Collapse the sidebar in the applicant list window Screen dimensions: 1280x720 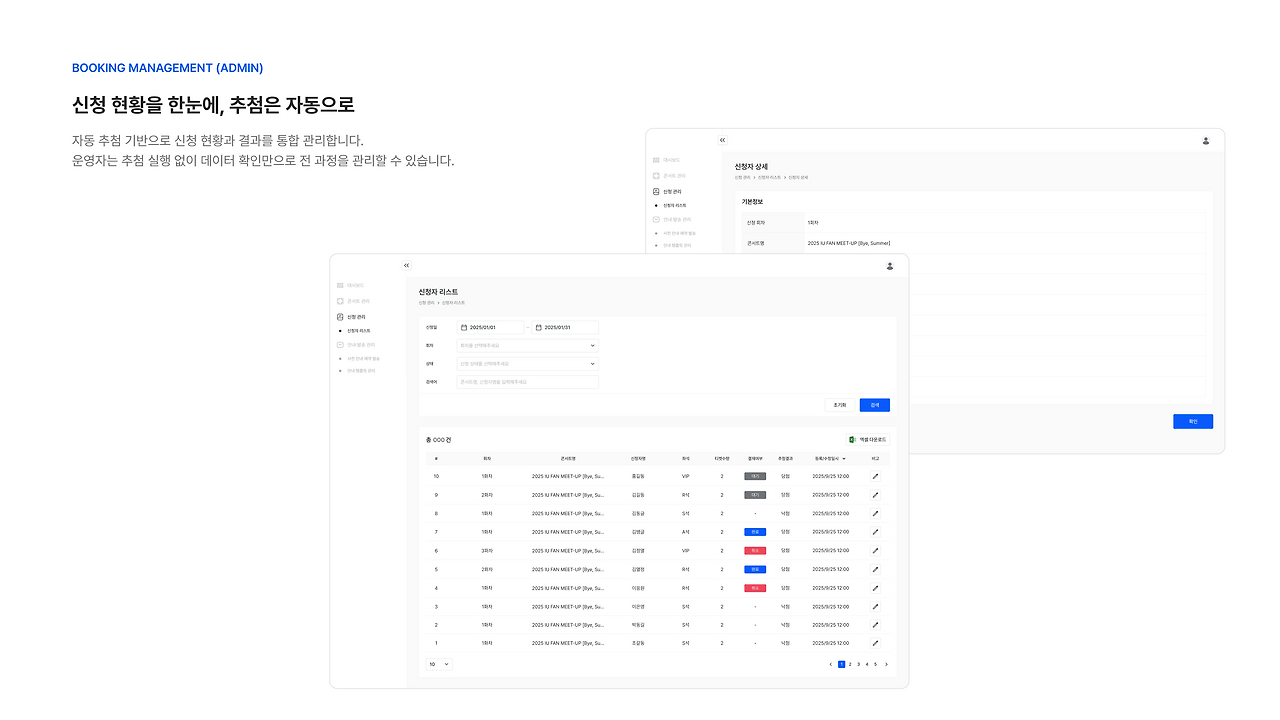click(407, 265)
